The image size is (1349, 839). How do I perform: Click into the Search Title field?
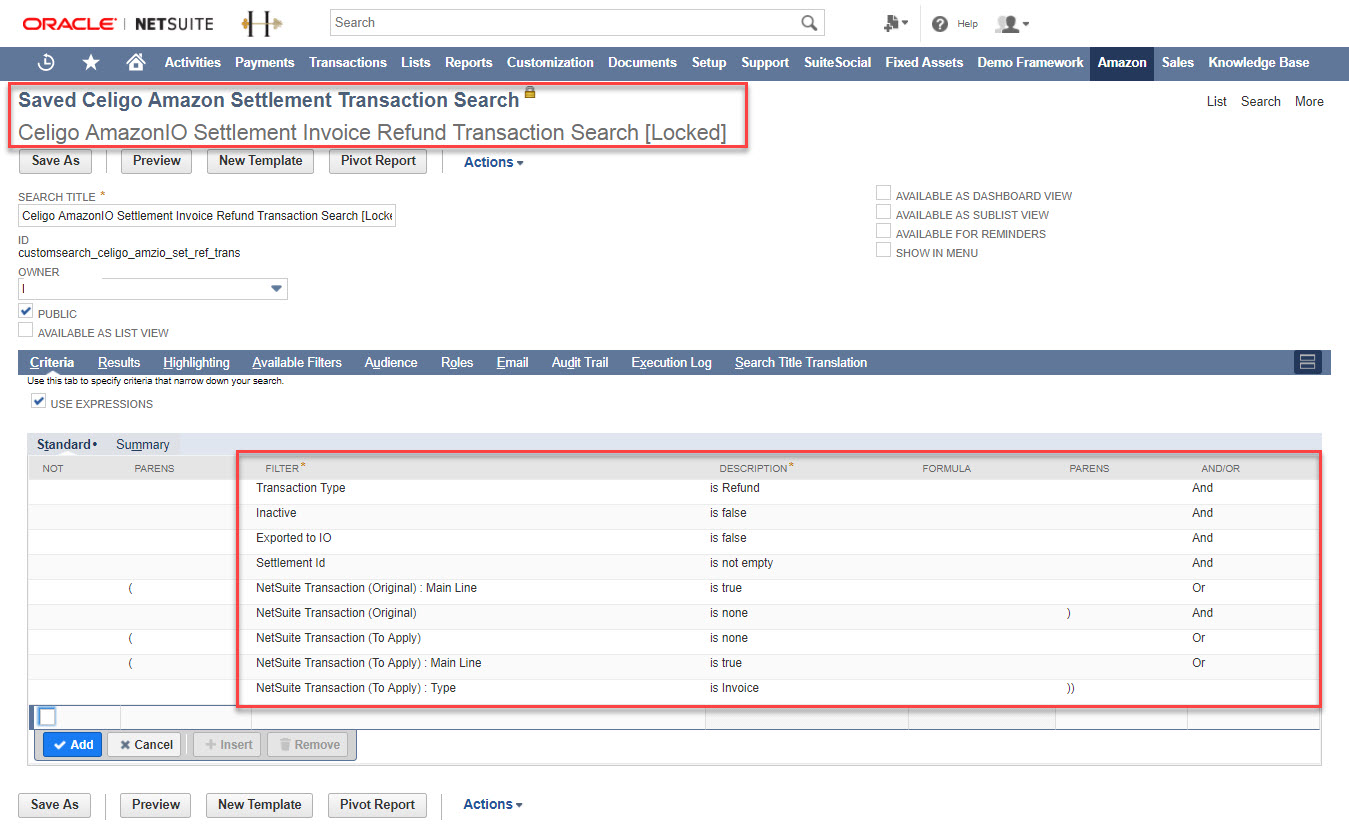click(207, 216)
